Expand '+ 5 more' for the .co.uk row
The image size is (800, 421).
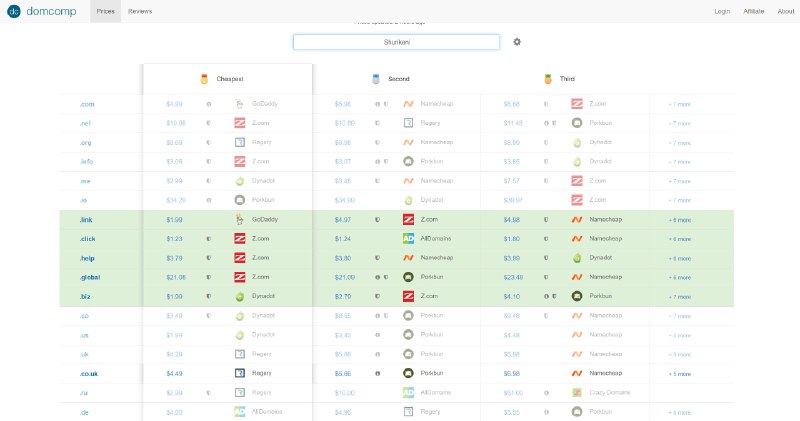pyautogui.click(x=679, y=374)
